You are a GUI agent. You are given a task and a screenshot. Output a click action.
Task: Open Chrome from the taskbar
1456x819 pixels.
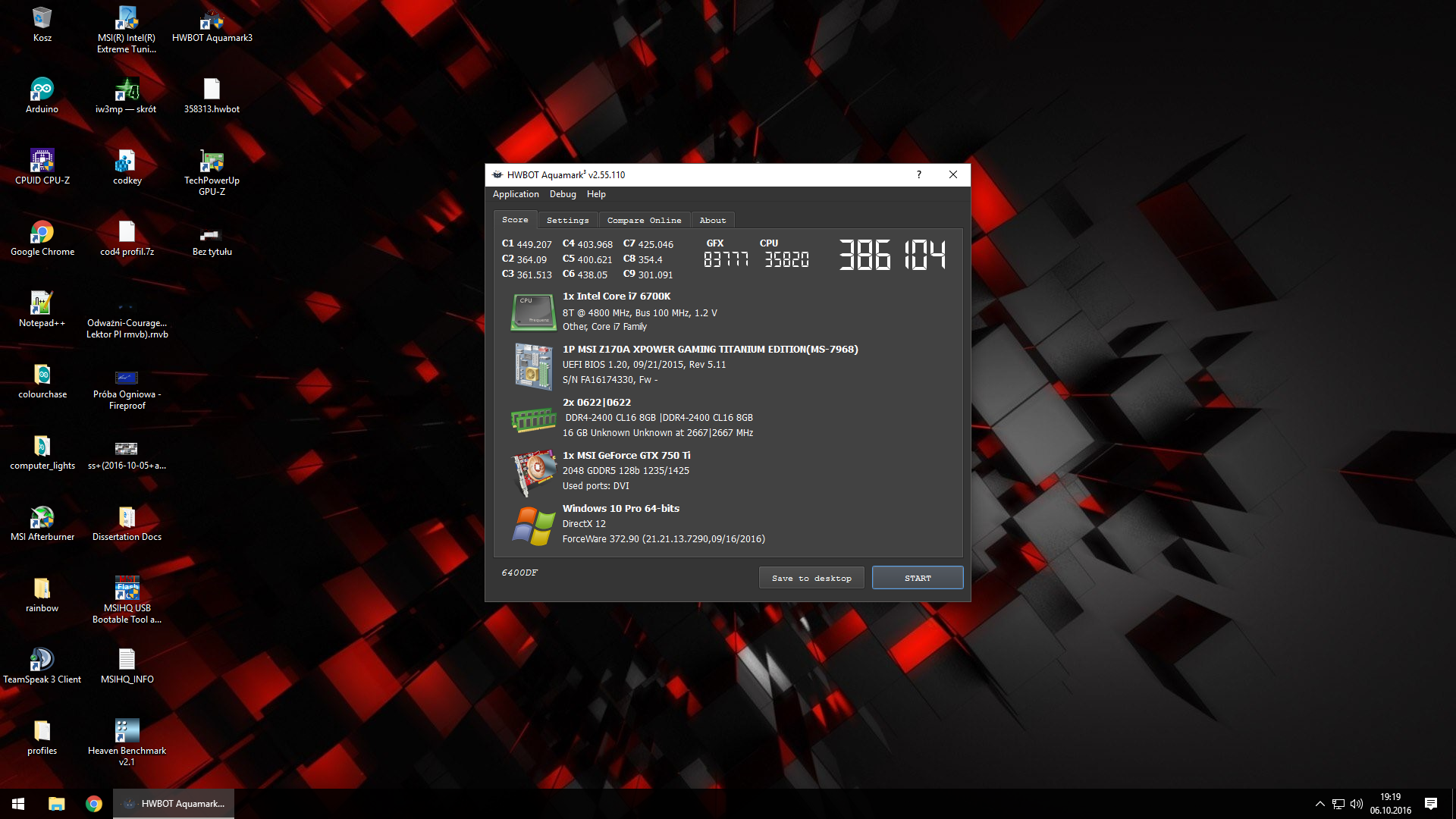(94, 804)
